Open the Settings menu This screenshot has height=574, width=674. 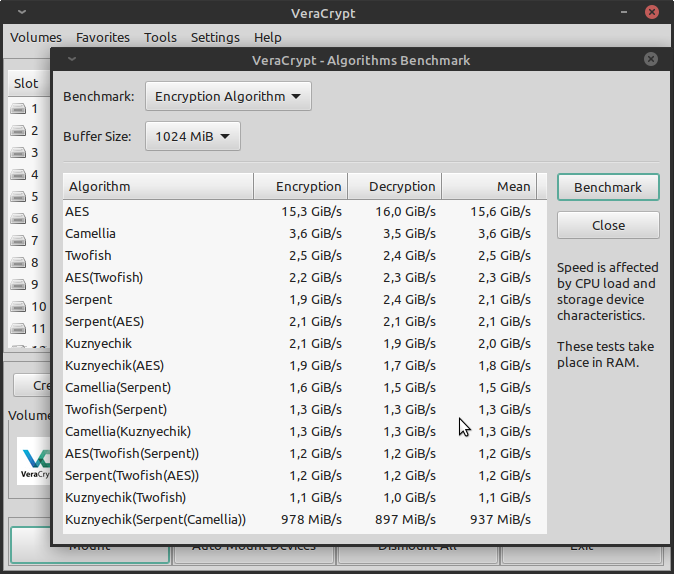pos(215,37)
